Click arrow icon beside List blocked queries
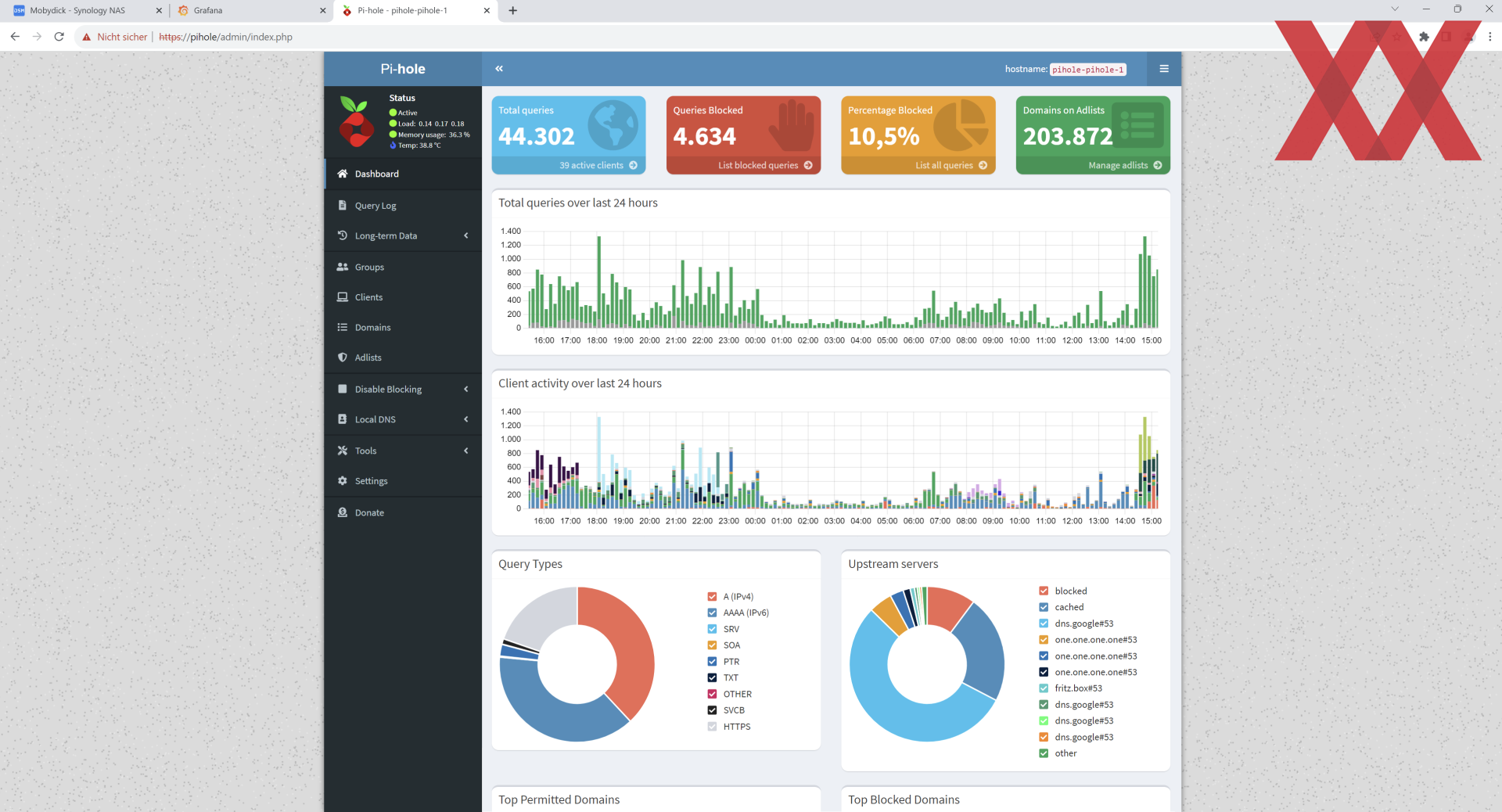1502x812 pixels. (x=808, y=165)
